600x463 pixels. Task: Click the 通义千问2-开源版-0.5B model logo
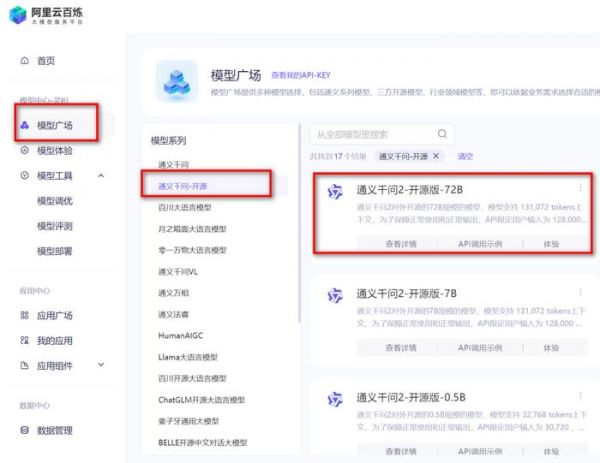point(337,399)
